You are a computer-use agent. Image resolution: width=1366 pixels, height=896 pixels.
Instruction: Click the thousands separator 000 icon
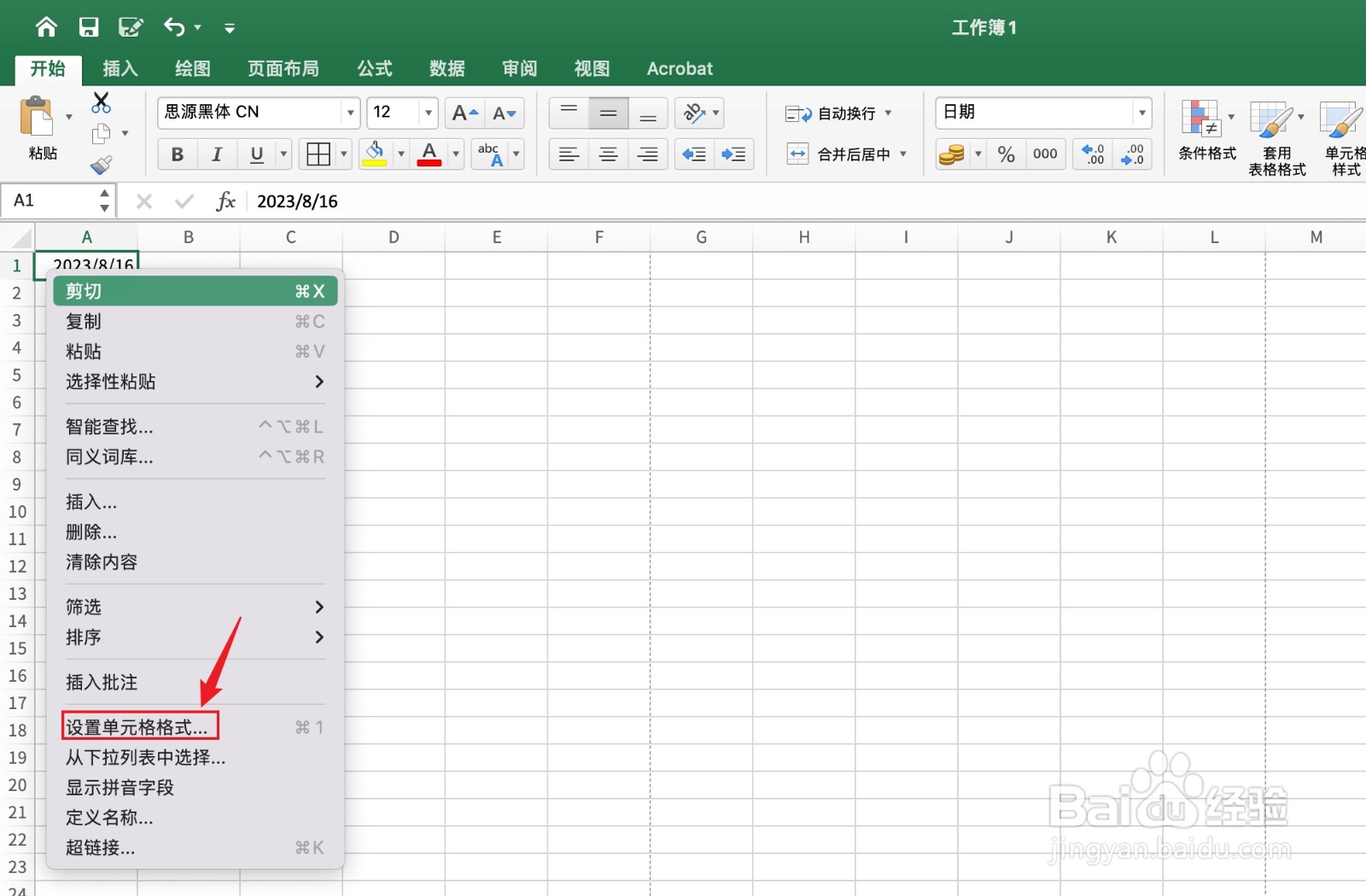1045,154
